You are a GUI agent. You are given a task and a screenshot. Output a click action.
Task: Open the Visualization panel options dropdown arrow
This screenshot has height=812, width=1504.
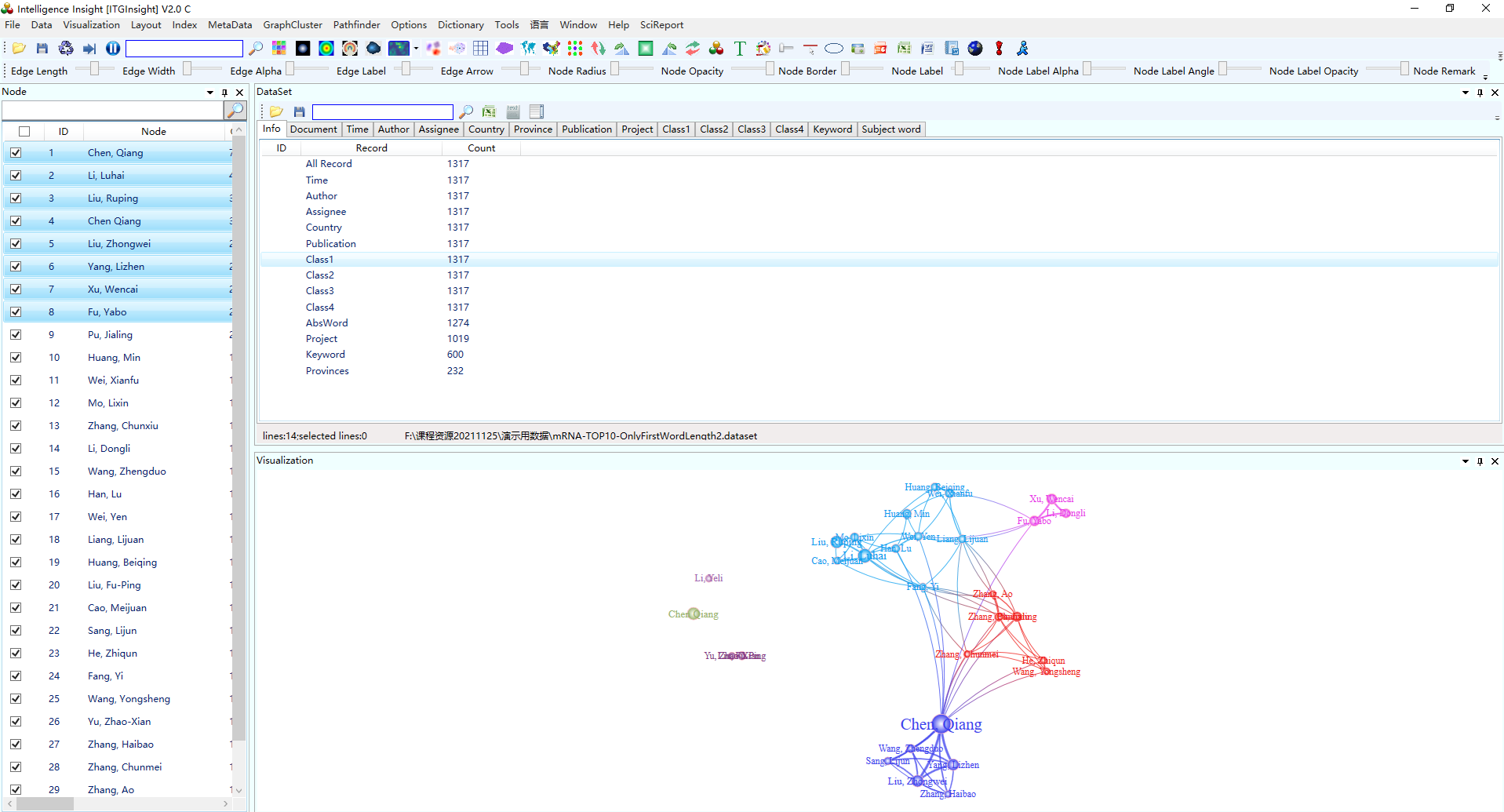tap(1466, 461)
